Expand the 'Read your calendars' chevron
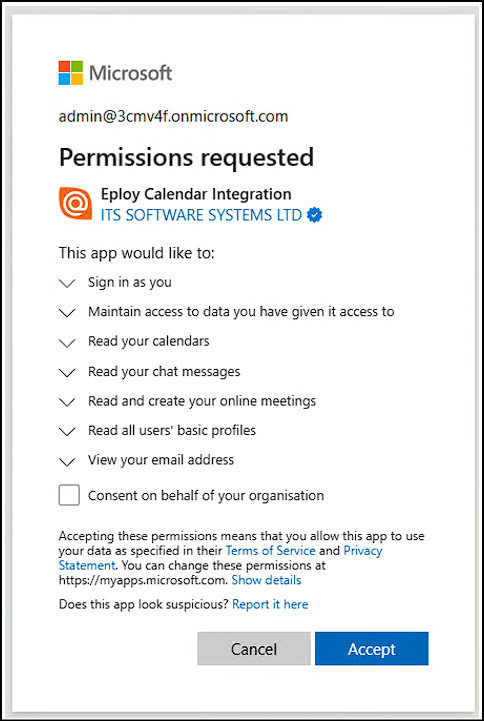Screen dimensions: 484x721 pos(68,343)
